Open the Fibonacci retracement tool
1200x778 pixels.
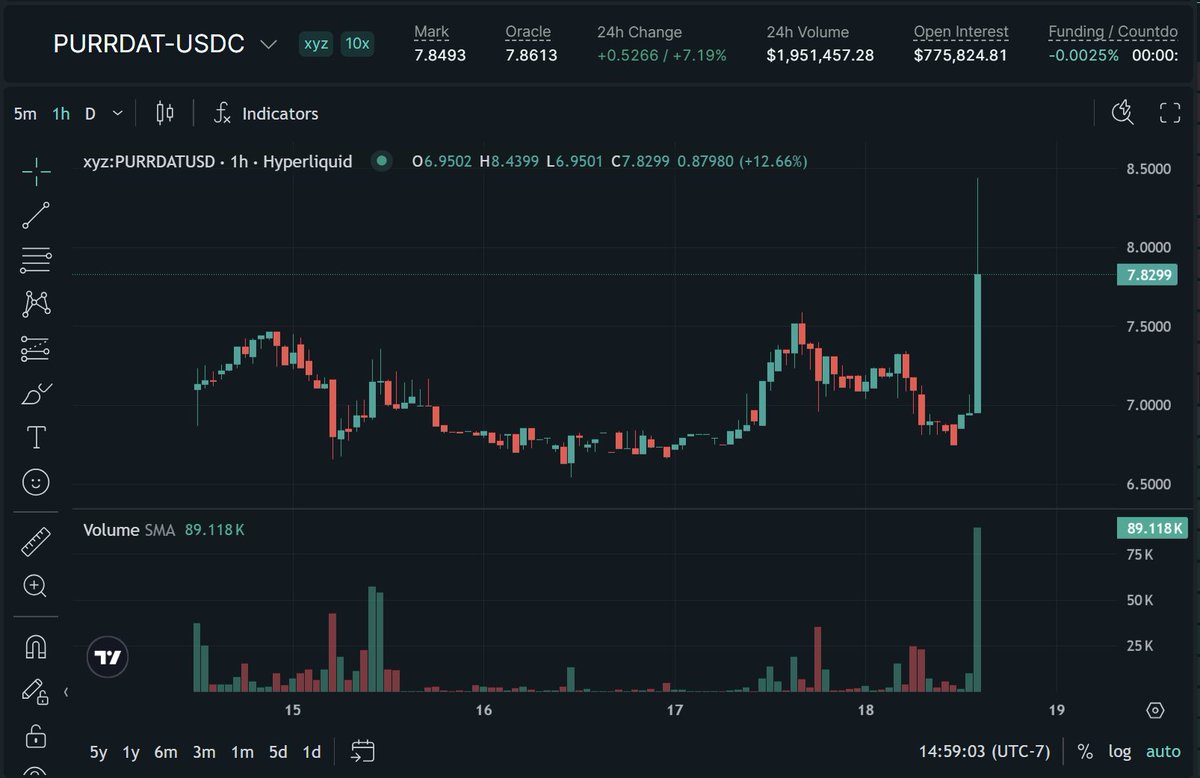[36, 260]
